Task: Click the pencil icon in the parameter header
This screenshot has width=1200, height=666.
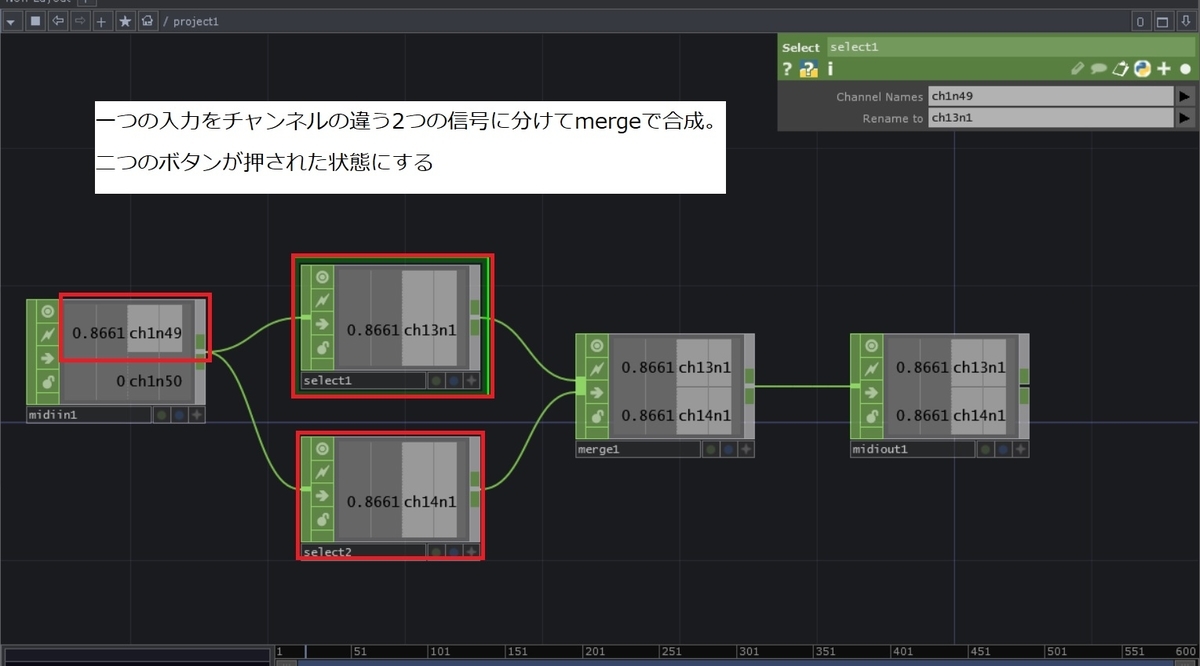Action: [1077, 69]
